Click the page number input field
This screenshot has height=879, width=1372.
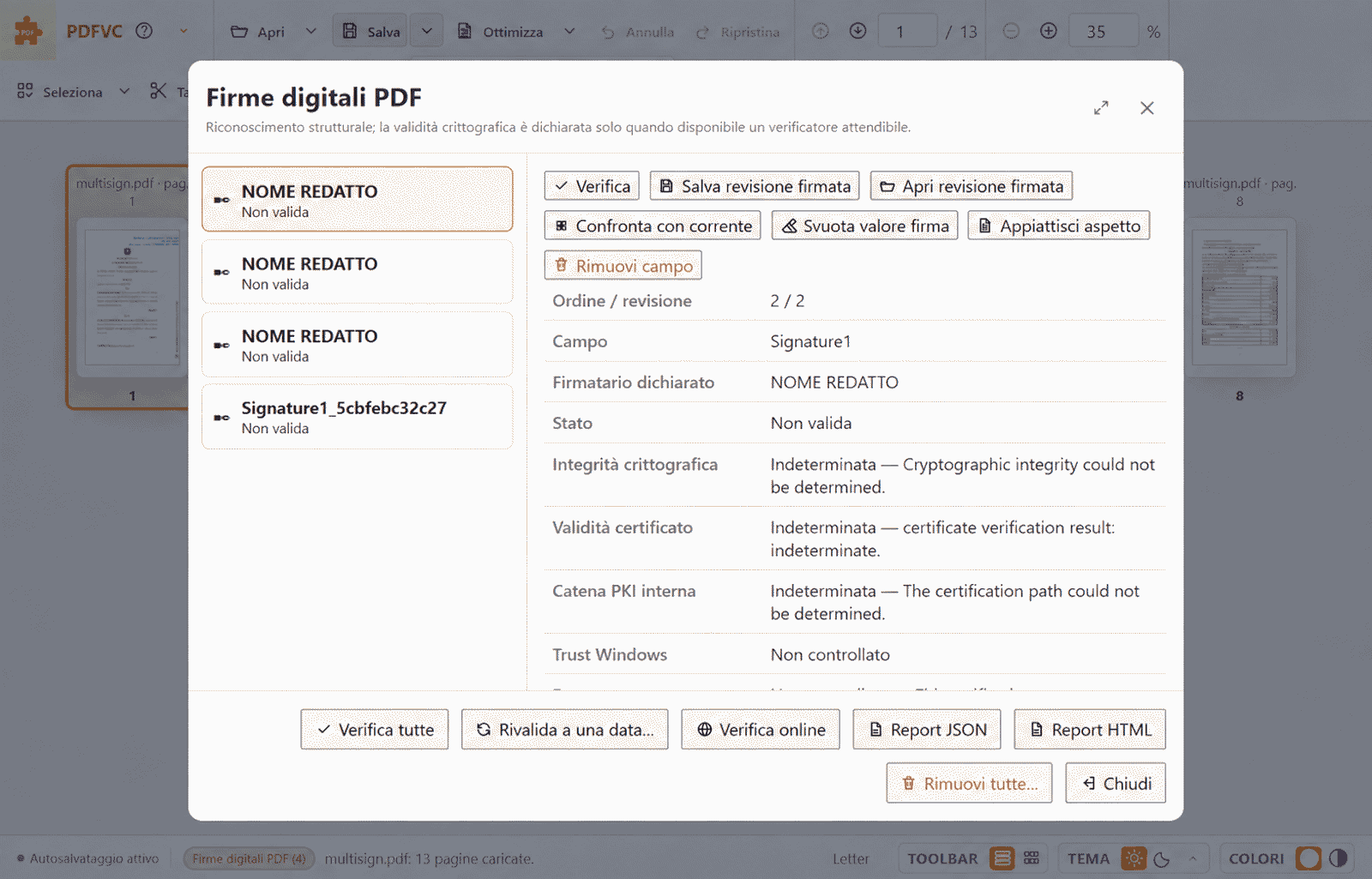click(907, 31)
